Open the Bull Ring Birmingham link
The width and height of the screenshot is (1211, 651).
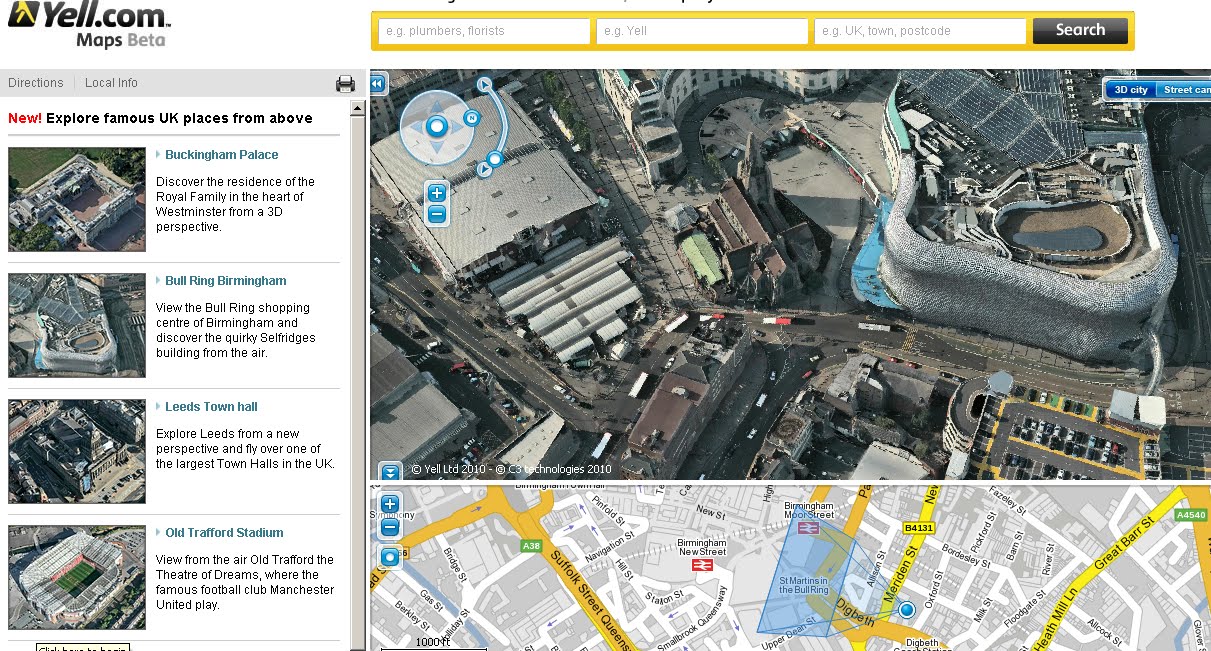pos(226,281)
